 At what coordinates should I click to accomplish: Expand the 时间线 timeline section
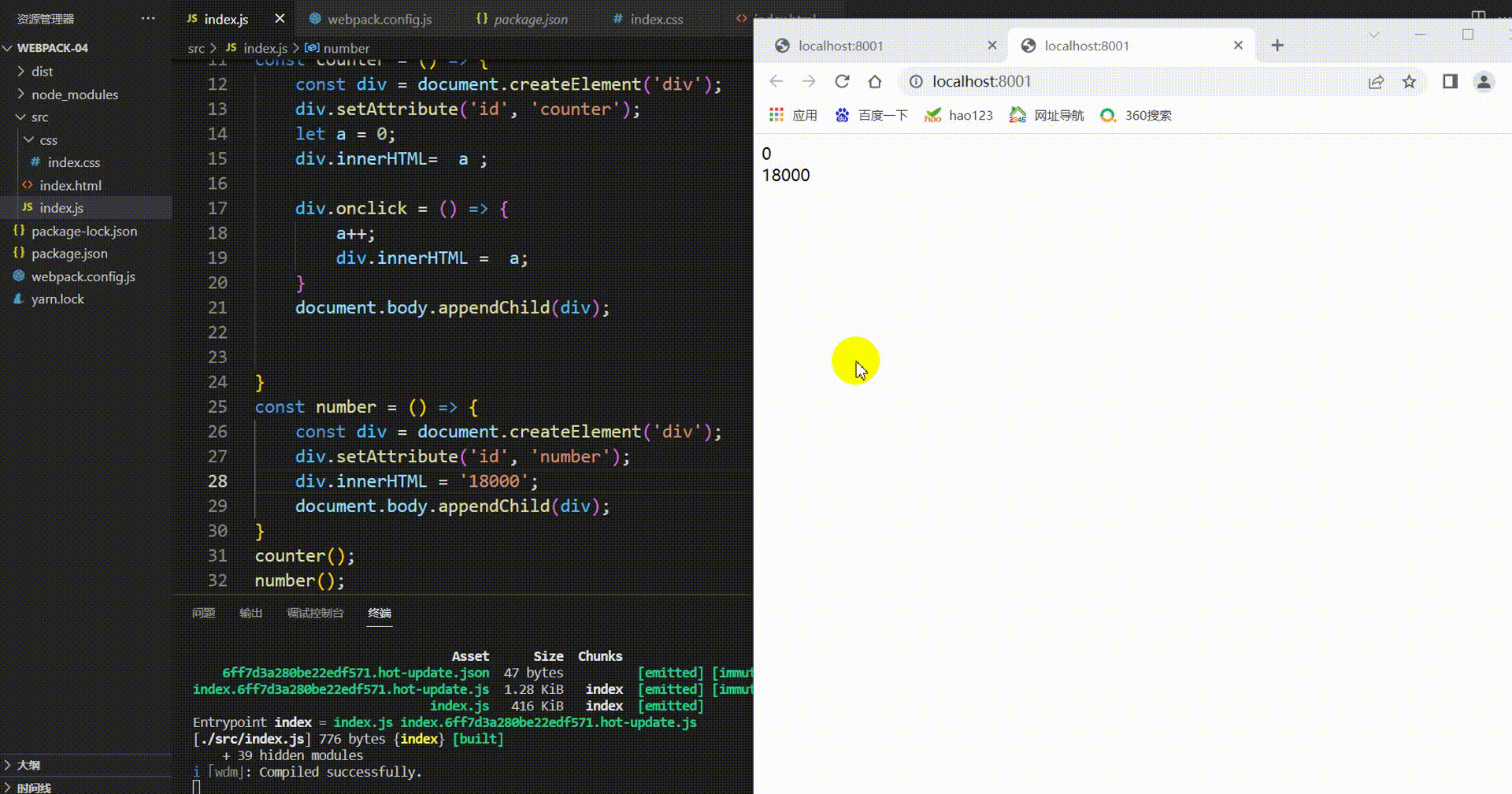point(34,787)
